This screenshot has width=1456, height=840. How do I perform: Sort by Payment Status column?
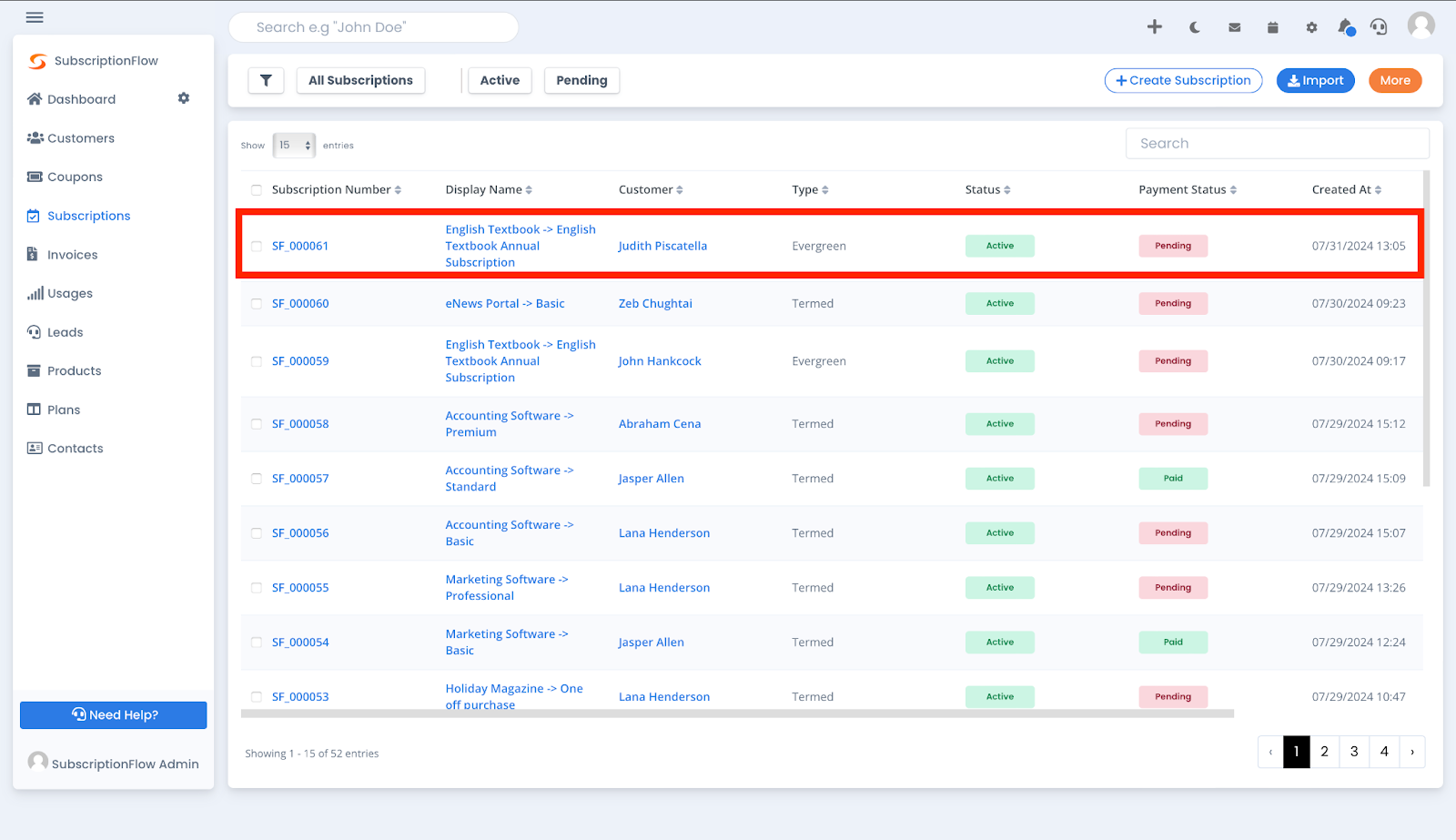(1188, 189)
